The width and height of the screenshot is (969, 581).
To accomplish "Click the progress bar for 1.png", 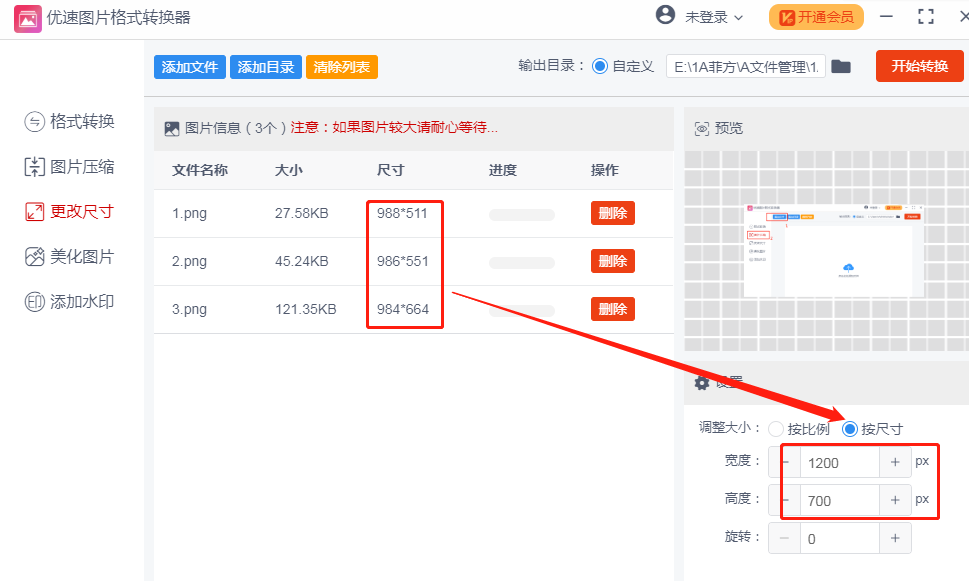I will (x=522, y=214).
